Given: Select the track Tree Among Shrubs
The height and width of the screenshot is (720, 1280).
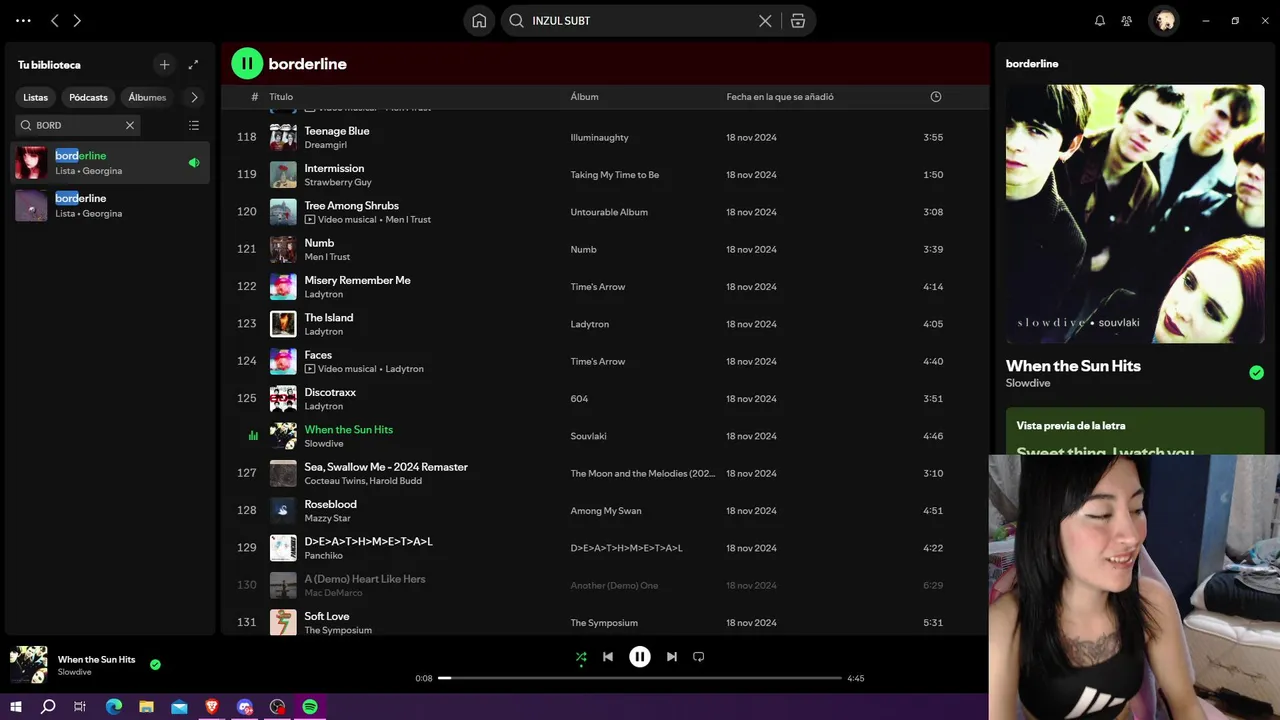Looking at the screenshot, I should (x=351, y=206).
